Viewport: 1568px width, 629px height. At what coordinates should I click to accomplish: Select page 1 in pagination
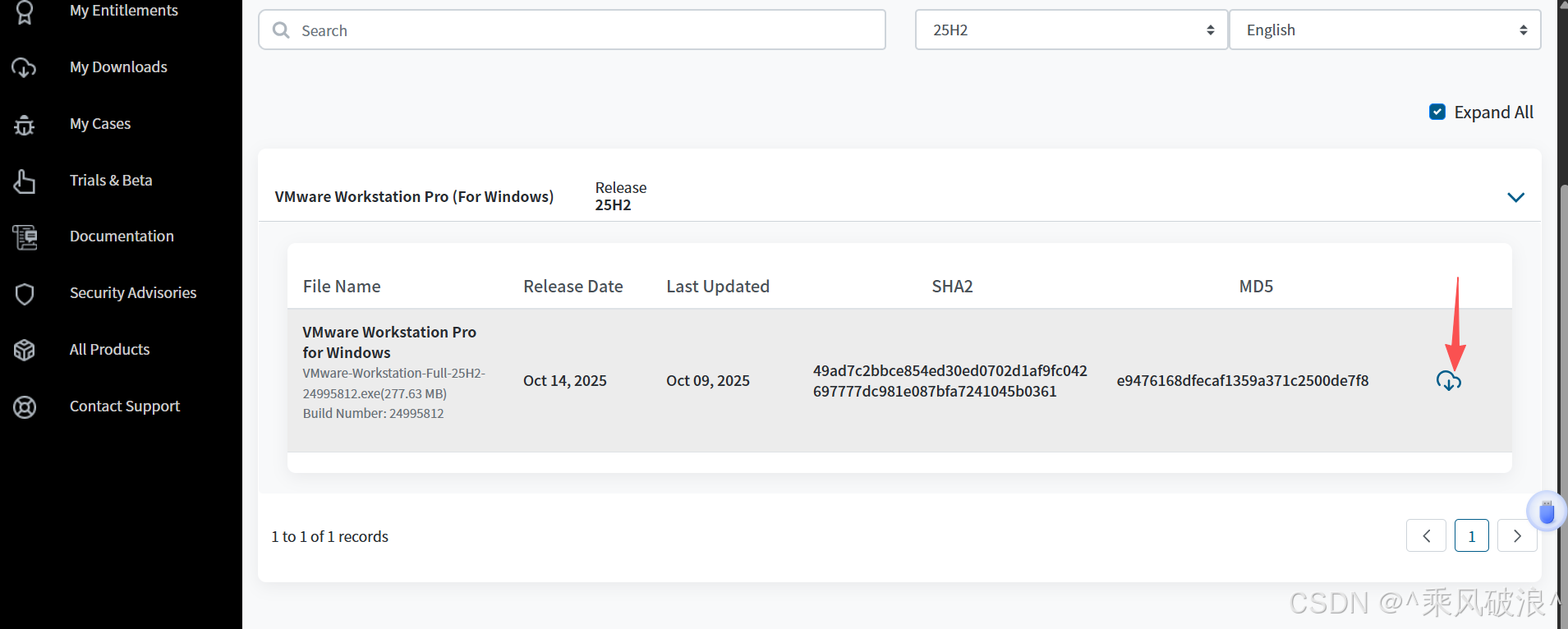pos(1472,536)
